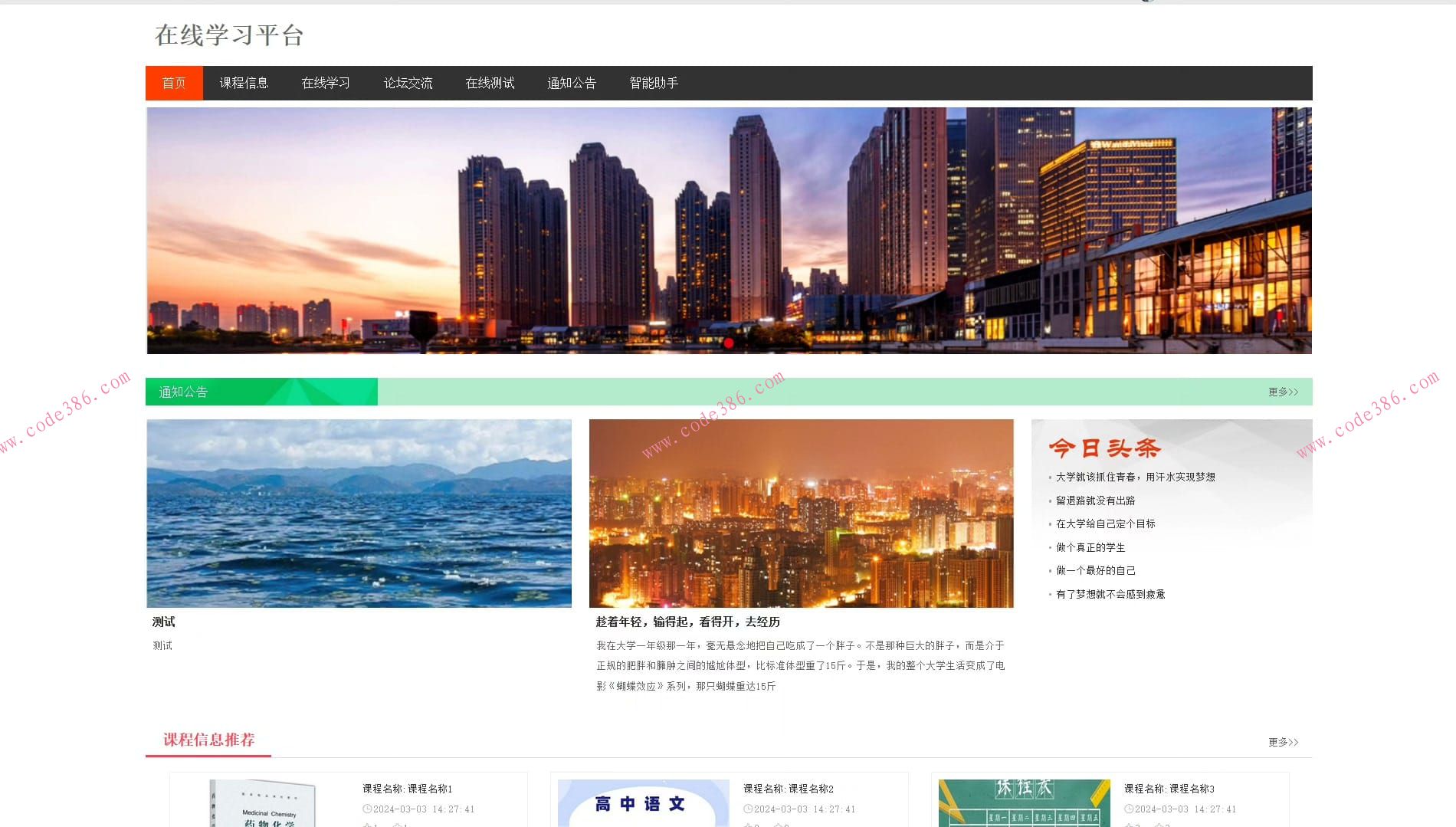Image resolution: width=1456 pixels, height=827 pixels.
Task: Open the 在线测试 navigation item
Action: tap(490, 83)
